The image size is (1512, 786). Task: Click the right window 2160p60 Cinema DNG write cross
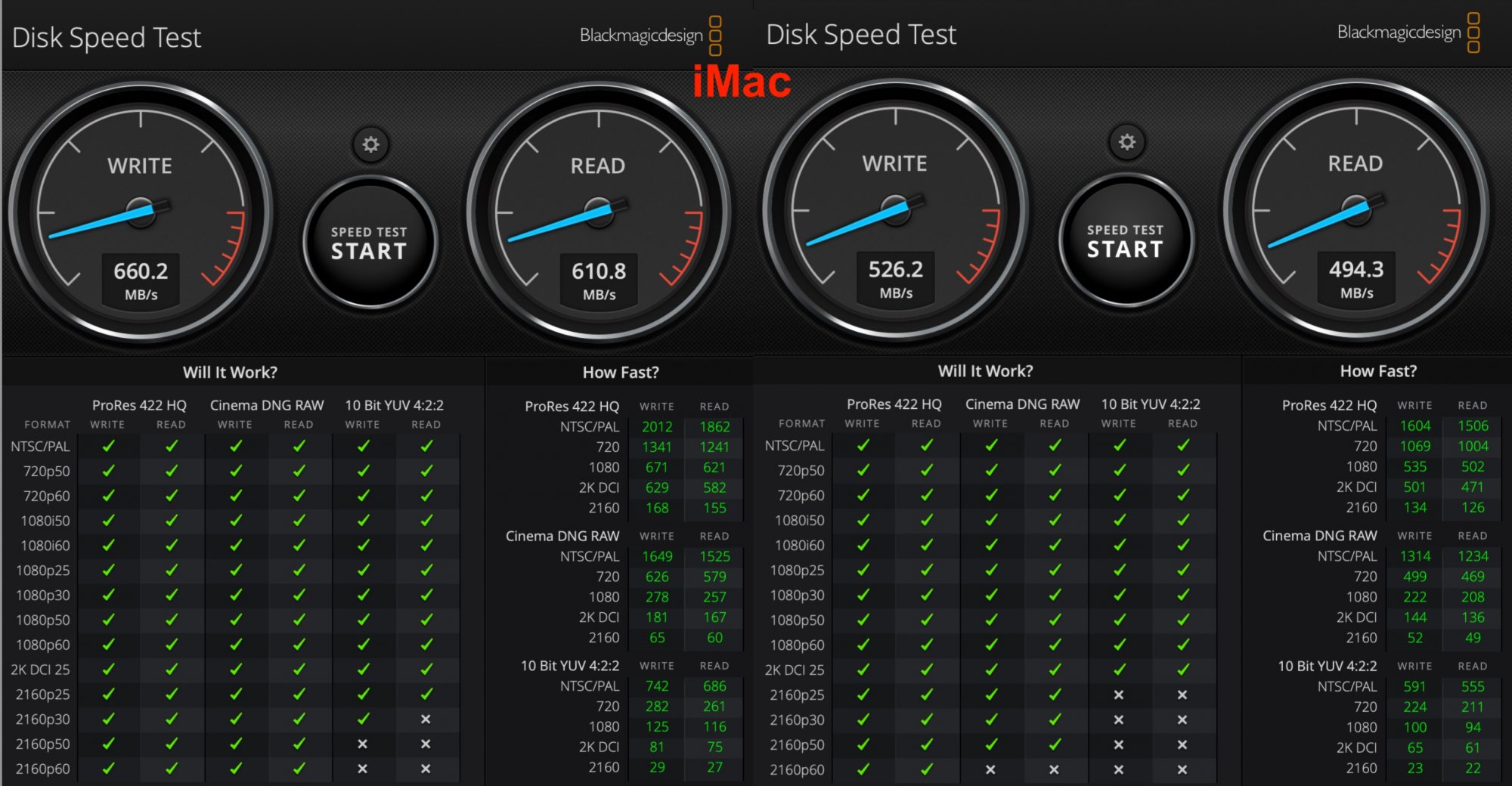(x=990, y=769)
